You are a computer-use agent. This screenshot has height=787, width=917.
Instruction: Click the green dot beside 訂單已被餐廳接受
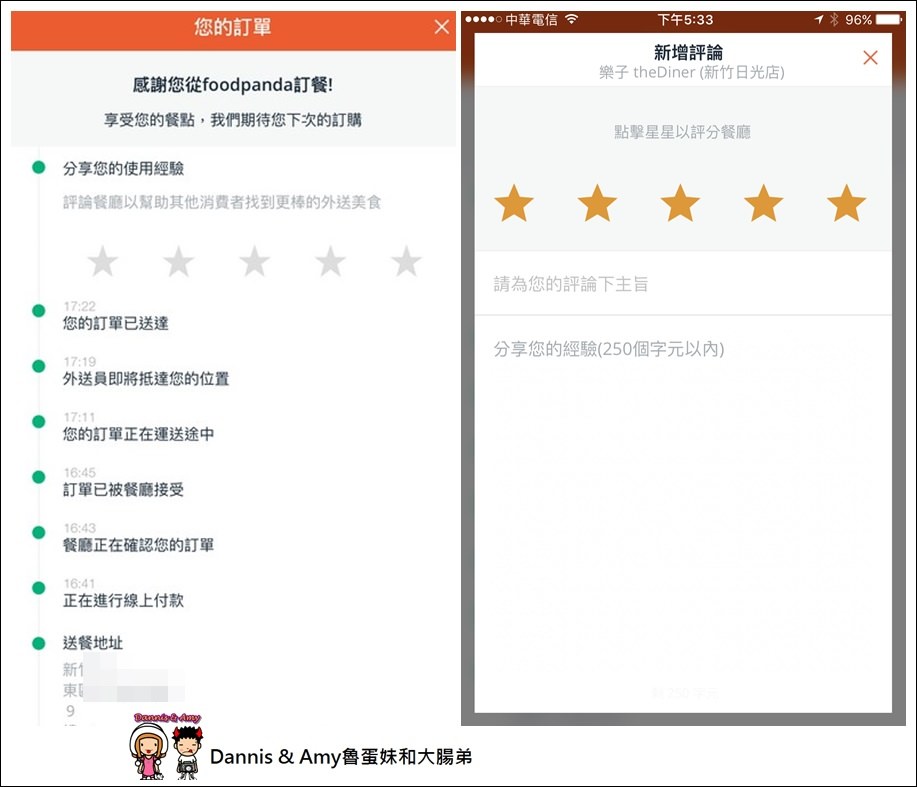coord(39,477)
